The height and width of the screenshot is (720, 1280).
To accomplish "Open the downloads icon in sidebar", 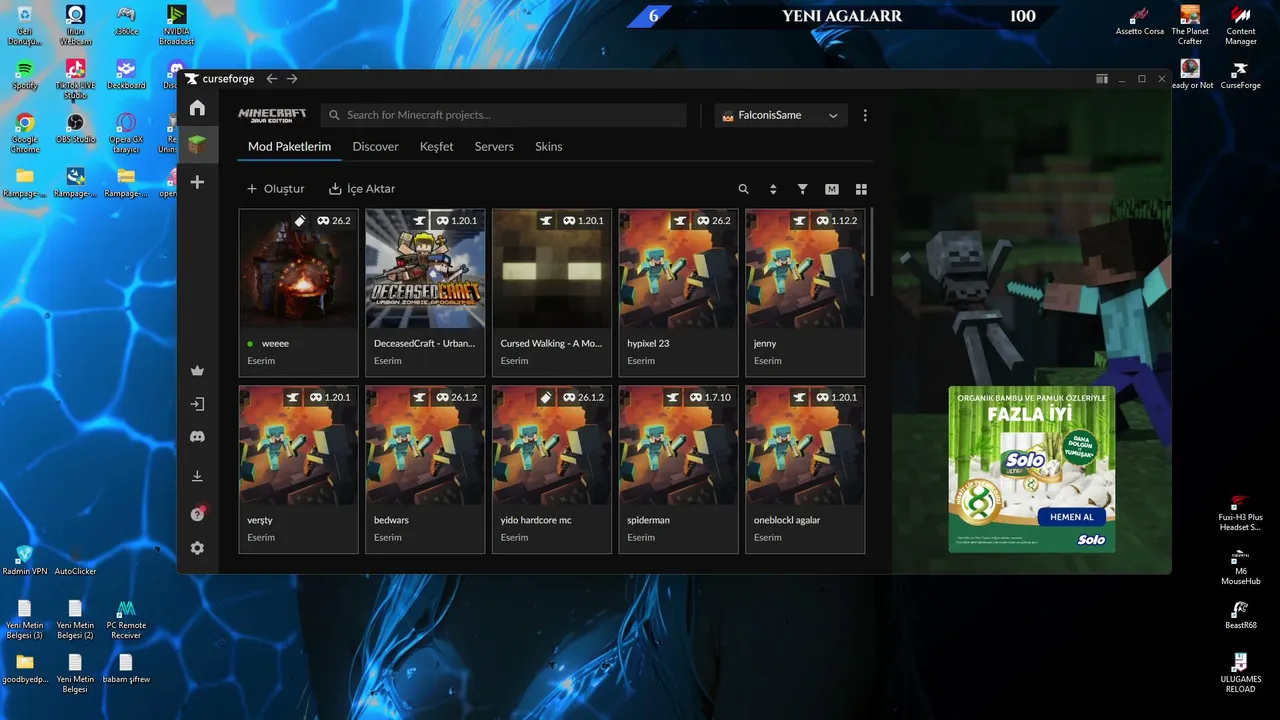I will pos(197,476).
